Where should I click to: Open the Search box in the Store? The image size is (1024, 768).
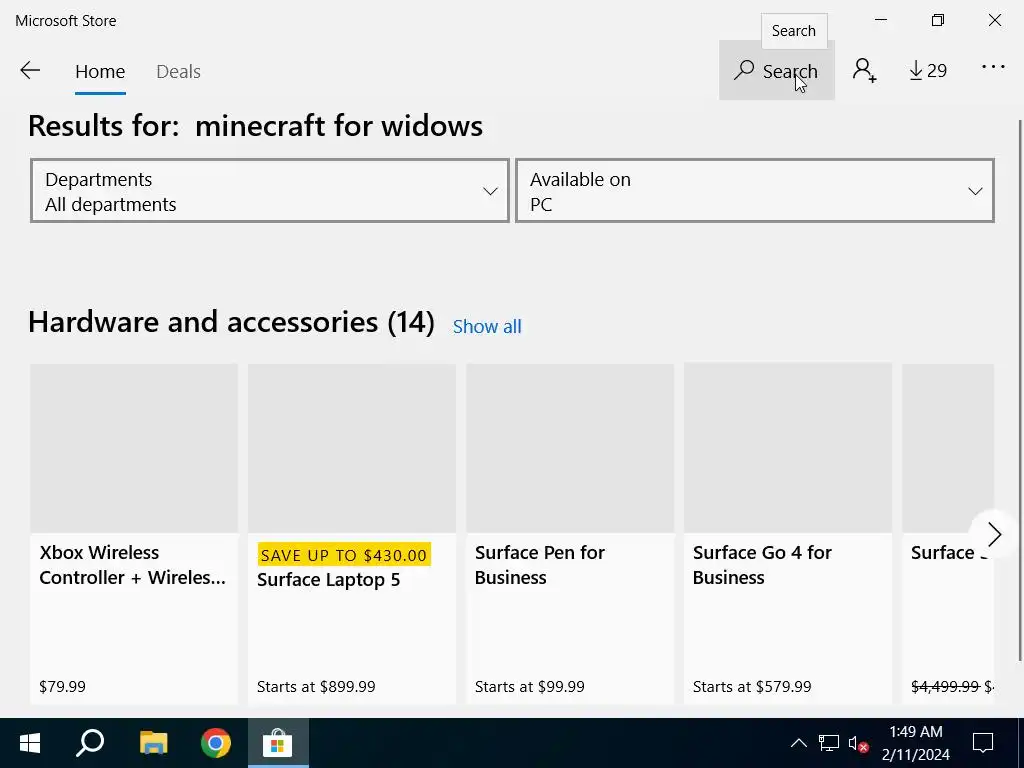(776, 71)
